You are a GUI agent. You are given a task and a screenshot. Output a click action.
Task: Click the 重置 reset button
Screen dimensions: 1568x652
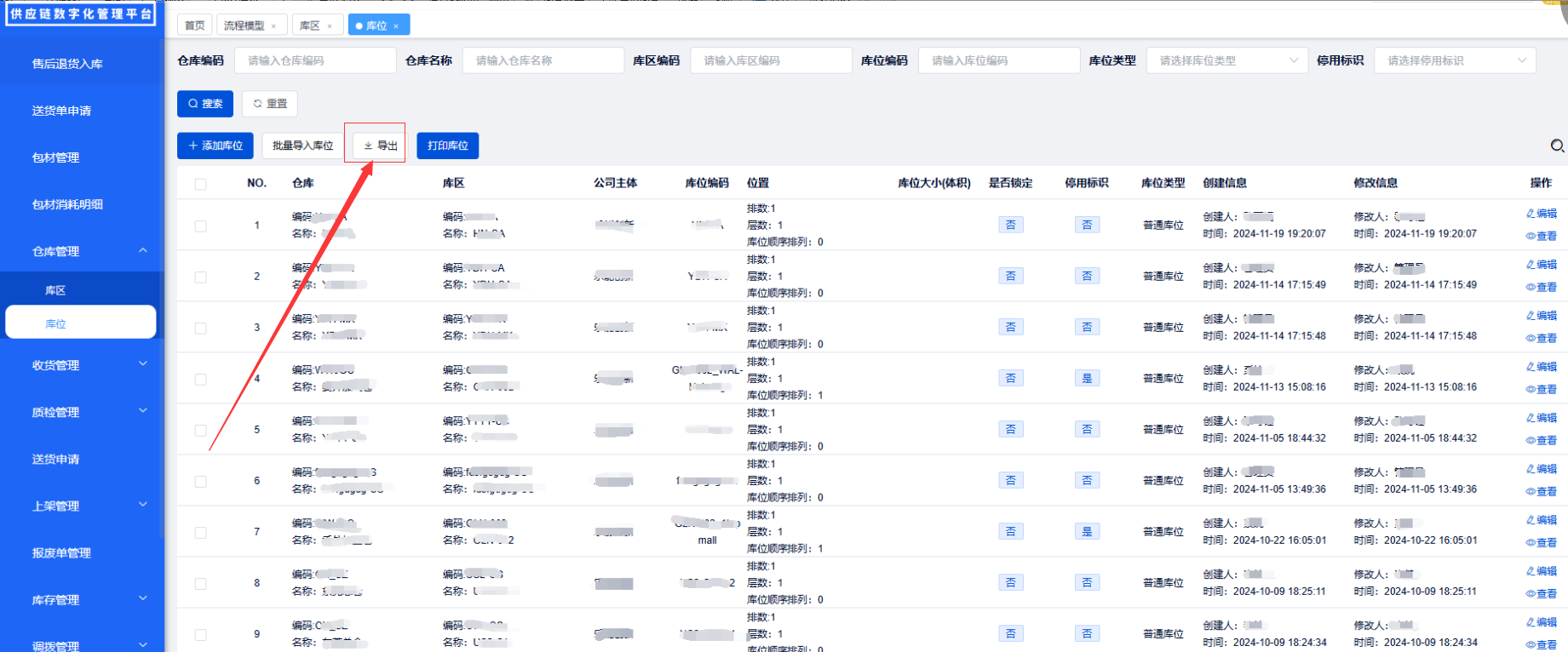269,104
